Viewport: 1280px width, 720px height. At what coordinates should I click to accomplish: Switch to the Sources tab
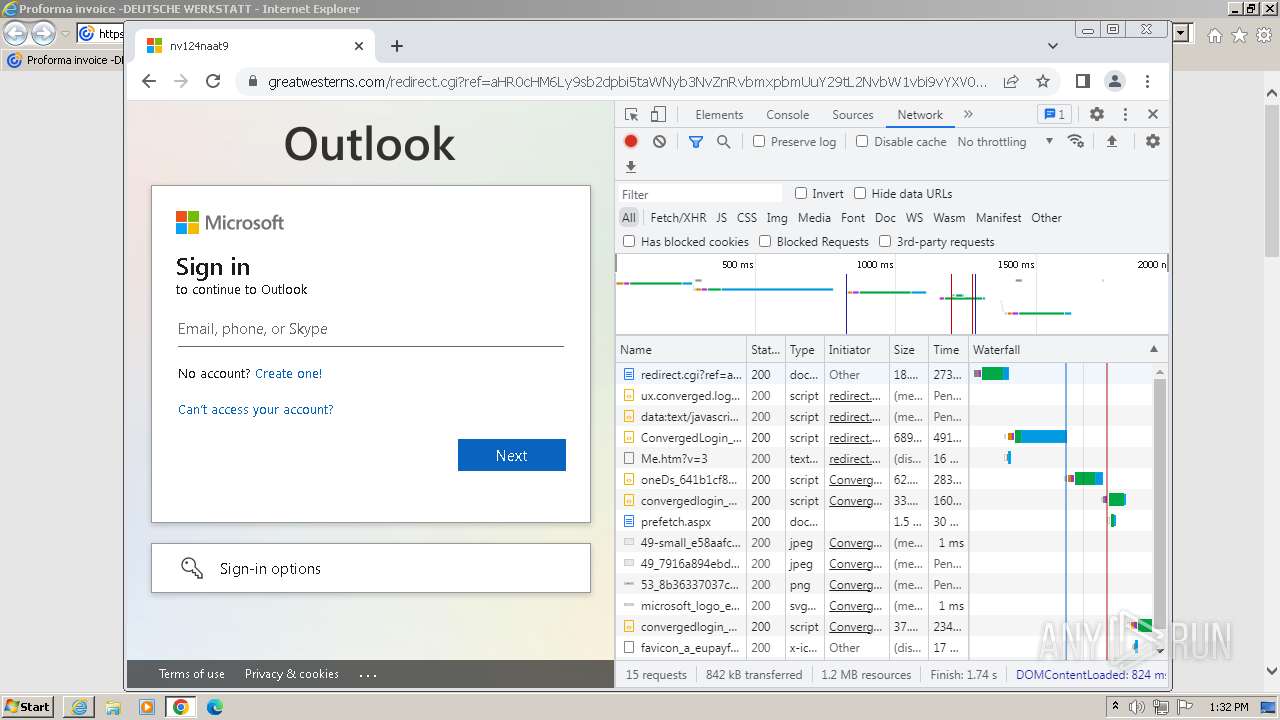click(x=853, y=114)
